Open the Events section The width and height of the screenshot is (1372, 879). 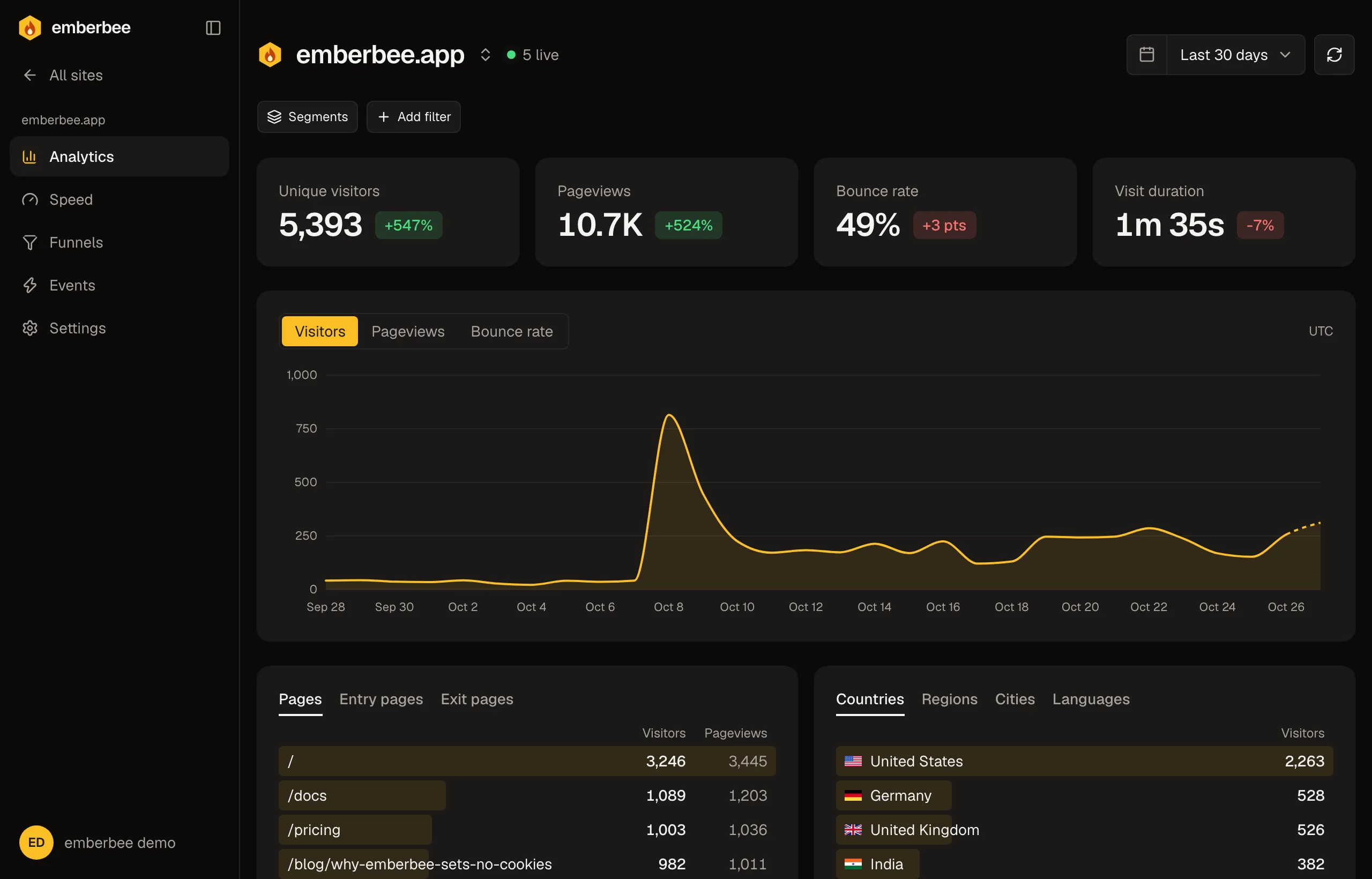[120, 285]
